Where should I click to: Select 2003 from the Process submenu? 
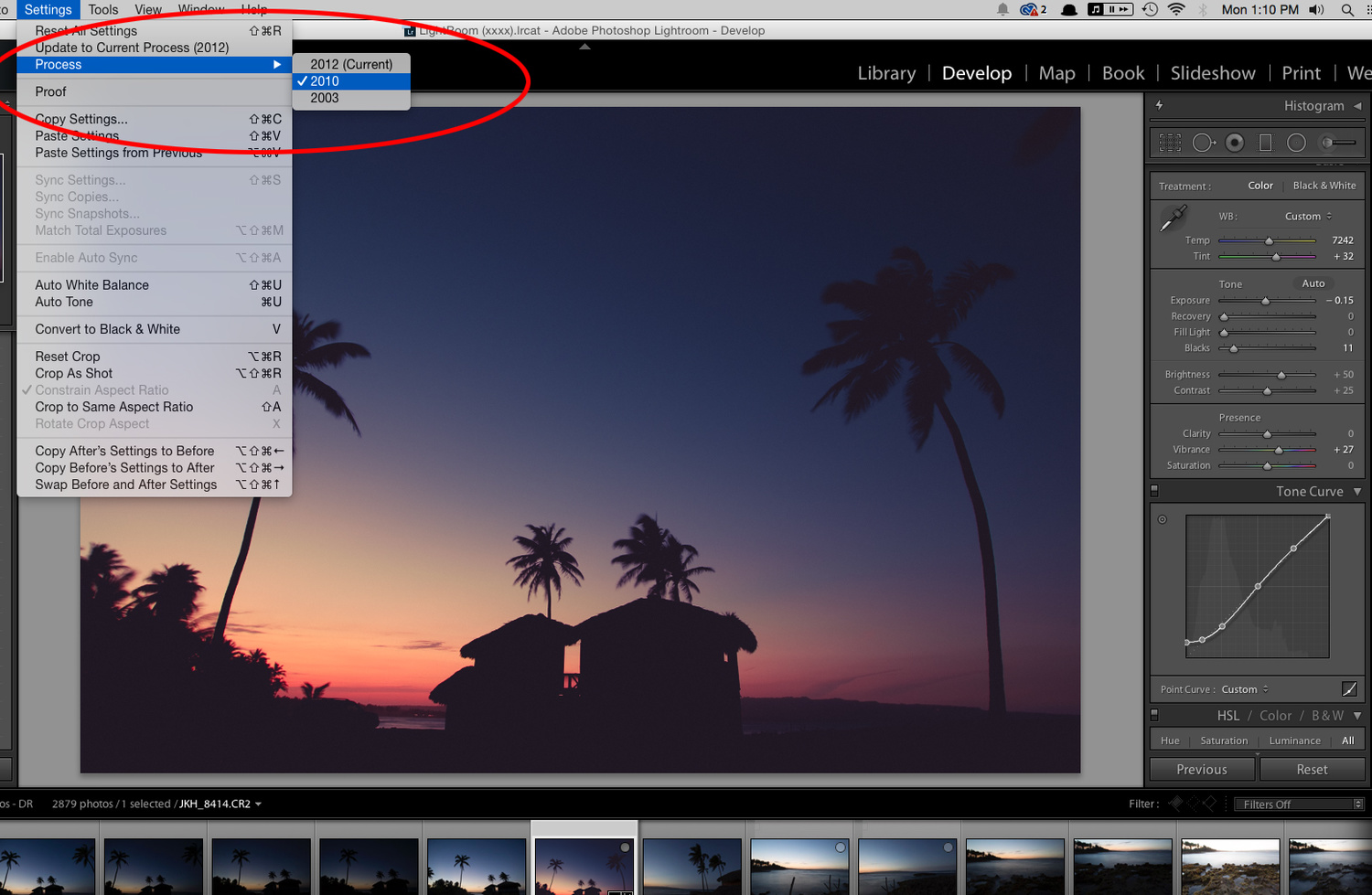pos(325,98)
